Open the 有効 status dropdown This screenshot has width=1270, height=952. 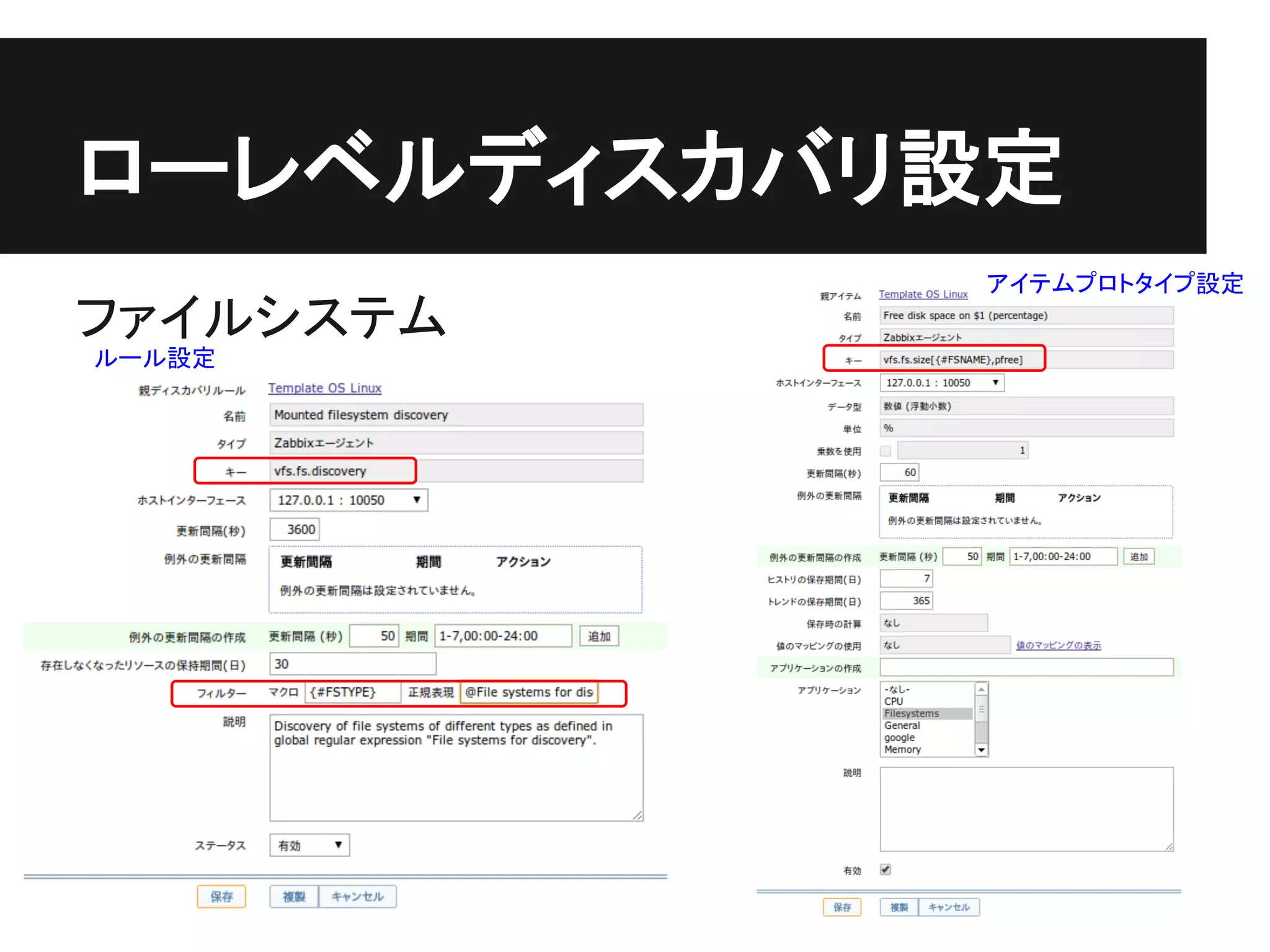pos(309,845)
